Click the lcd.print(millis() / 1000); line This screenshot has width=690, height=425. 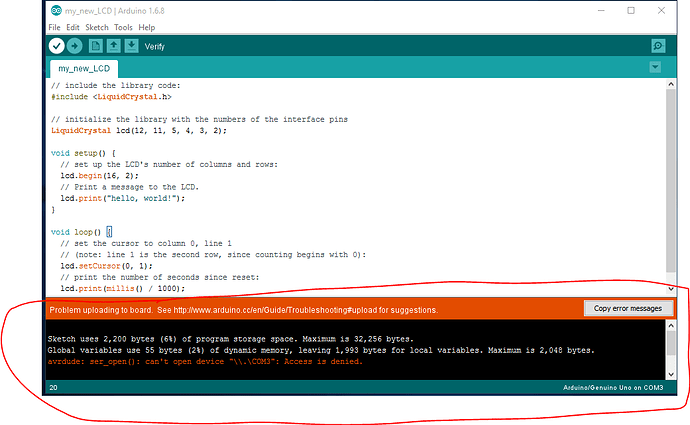tap(123, 289)
